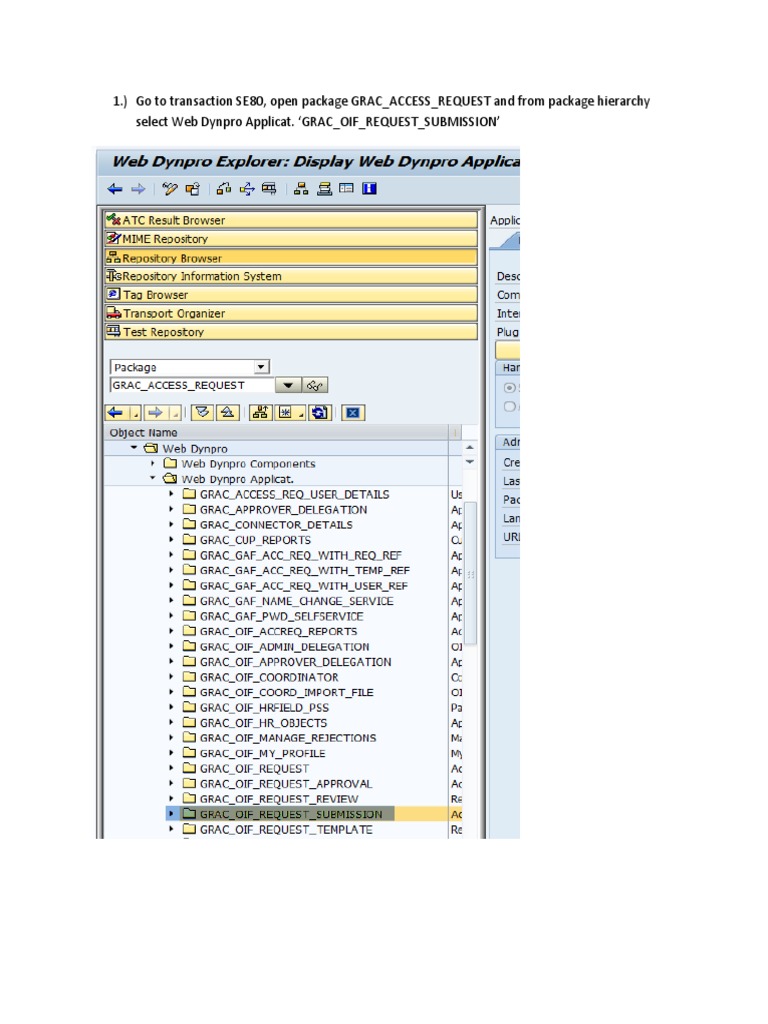Click the GRAC_ACCESS_REQUEST package name field
Screen dimensions: 768x1024
click(192, 385)
